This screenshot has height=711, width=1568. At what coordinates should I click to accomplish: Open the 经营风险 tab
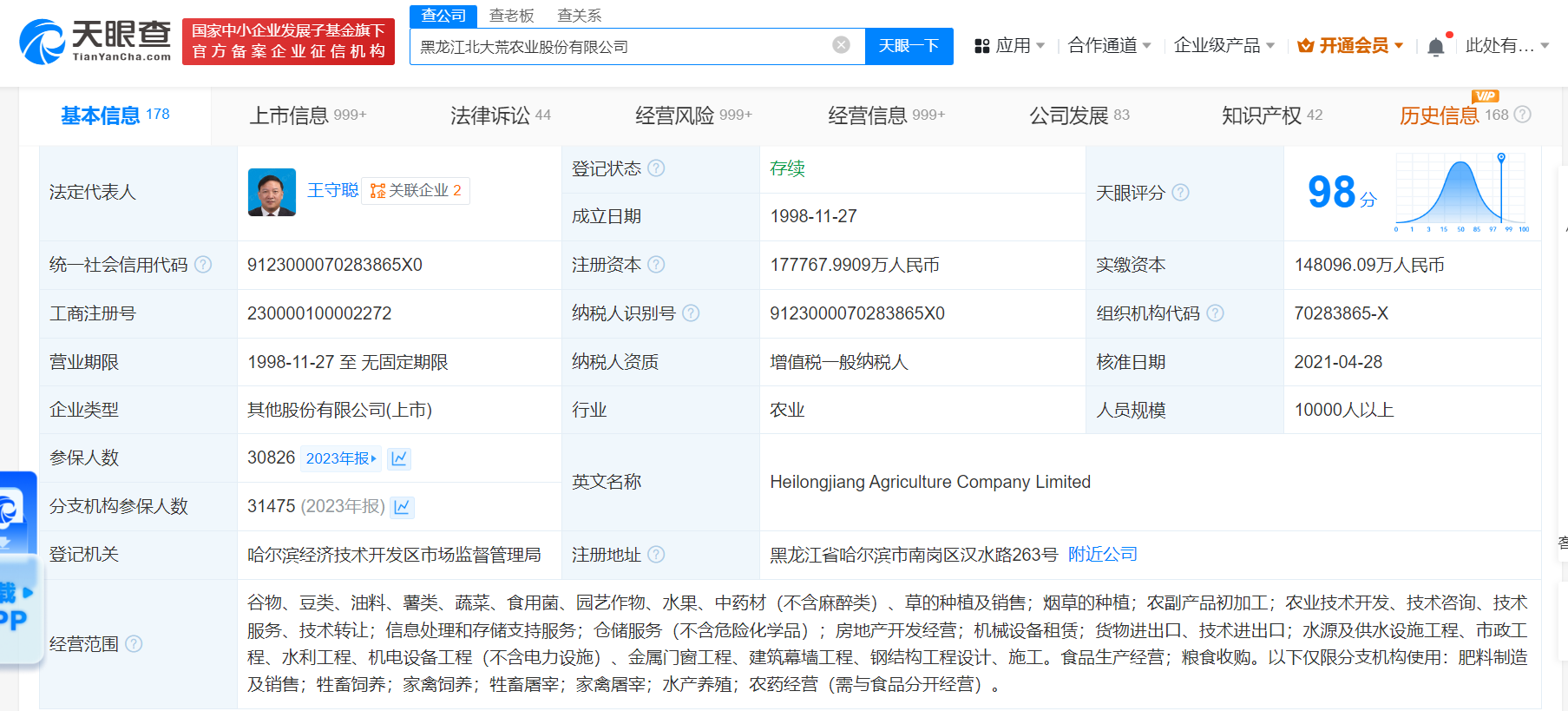point(693,115)
